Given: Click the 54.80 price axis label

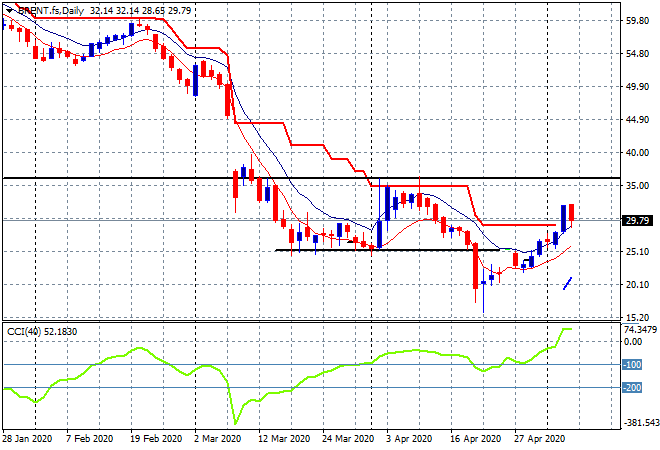Looking at the screenshot, I should [637, 53].
